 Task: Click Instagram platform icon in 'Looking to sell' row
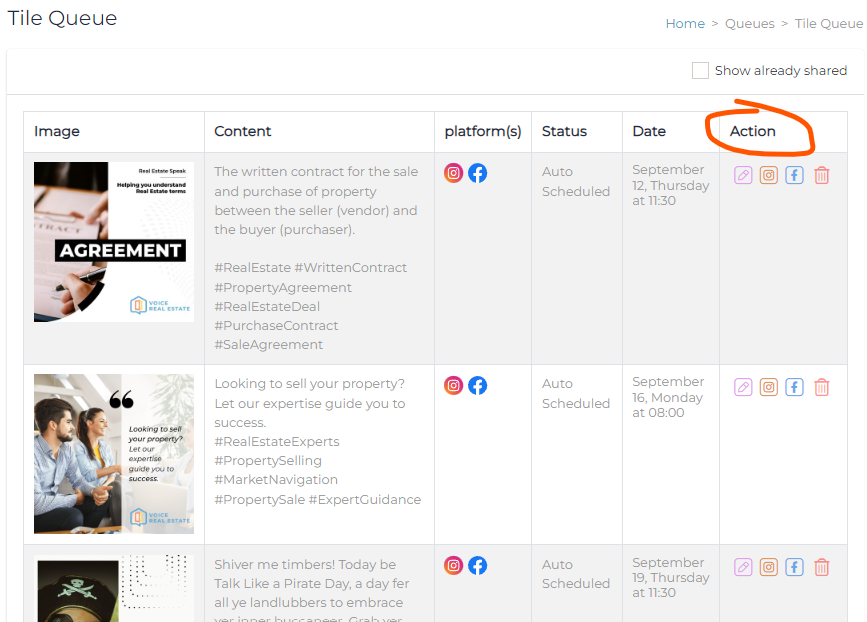453,385
